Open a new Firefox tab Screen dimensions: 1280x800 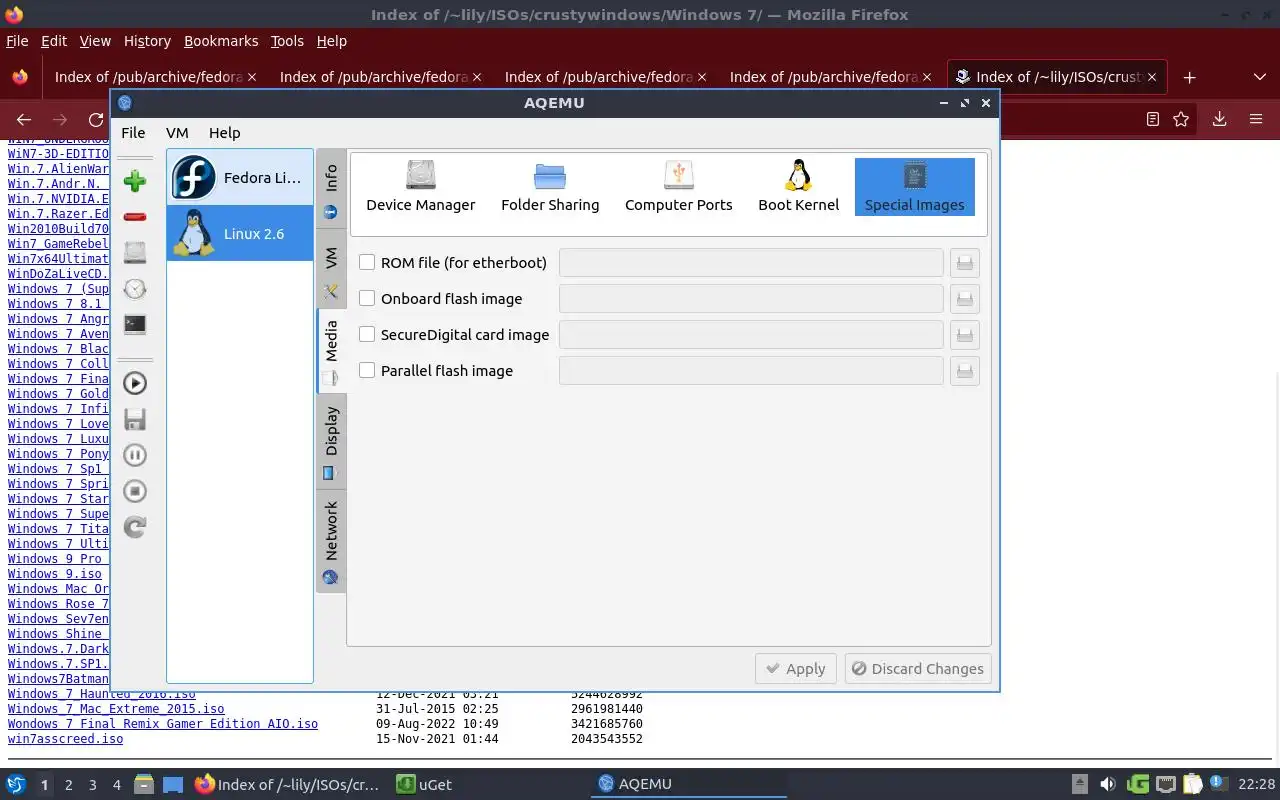point(1189,77)
